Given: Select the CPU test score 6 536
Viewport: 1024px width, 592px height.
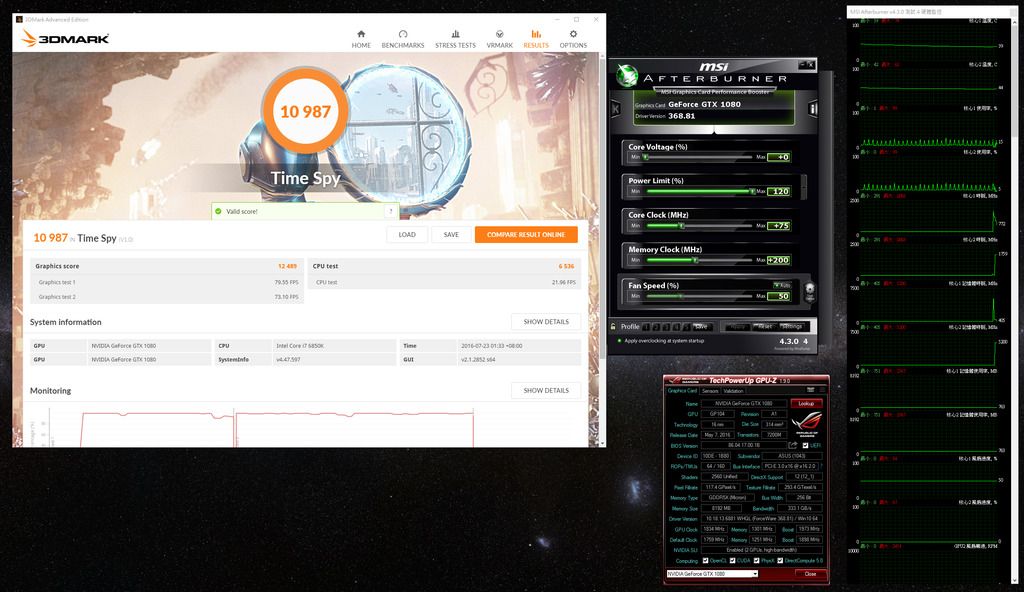Looking at the screenshot, I should [566, 266].
